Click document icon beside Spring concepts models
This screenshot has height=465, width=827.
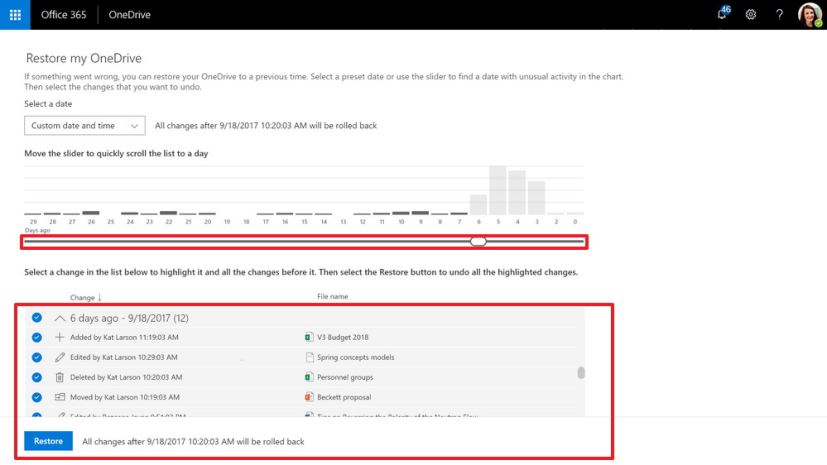(x=309, y=357)
